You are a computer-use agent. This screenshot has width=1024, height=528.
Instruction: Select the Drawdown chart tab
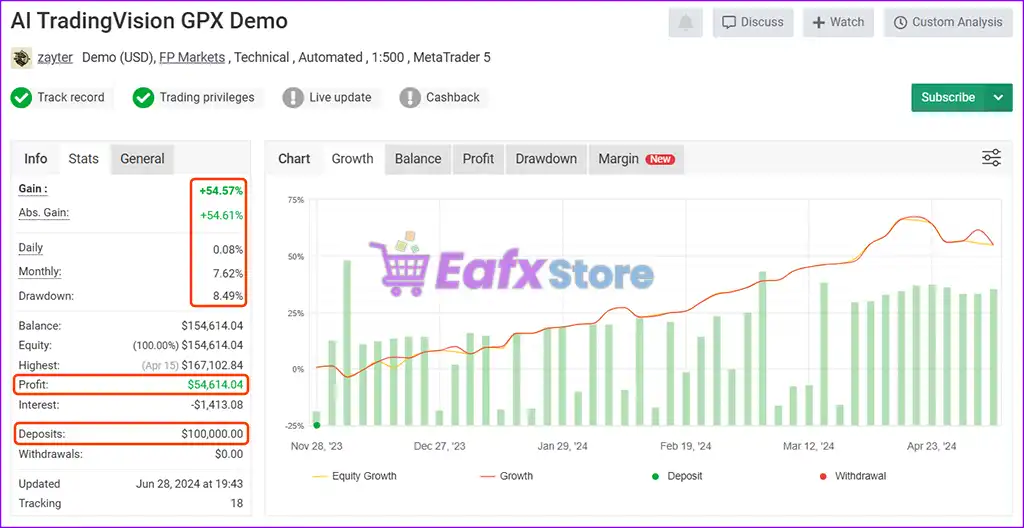[x=546, y=159]
